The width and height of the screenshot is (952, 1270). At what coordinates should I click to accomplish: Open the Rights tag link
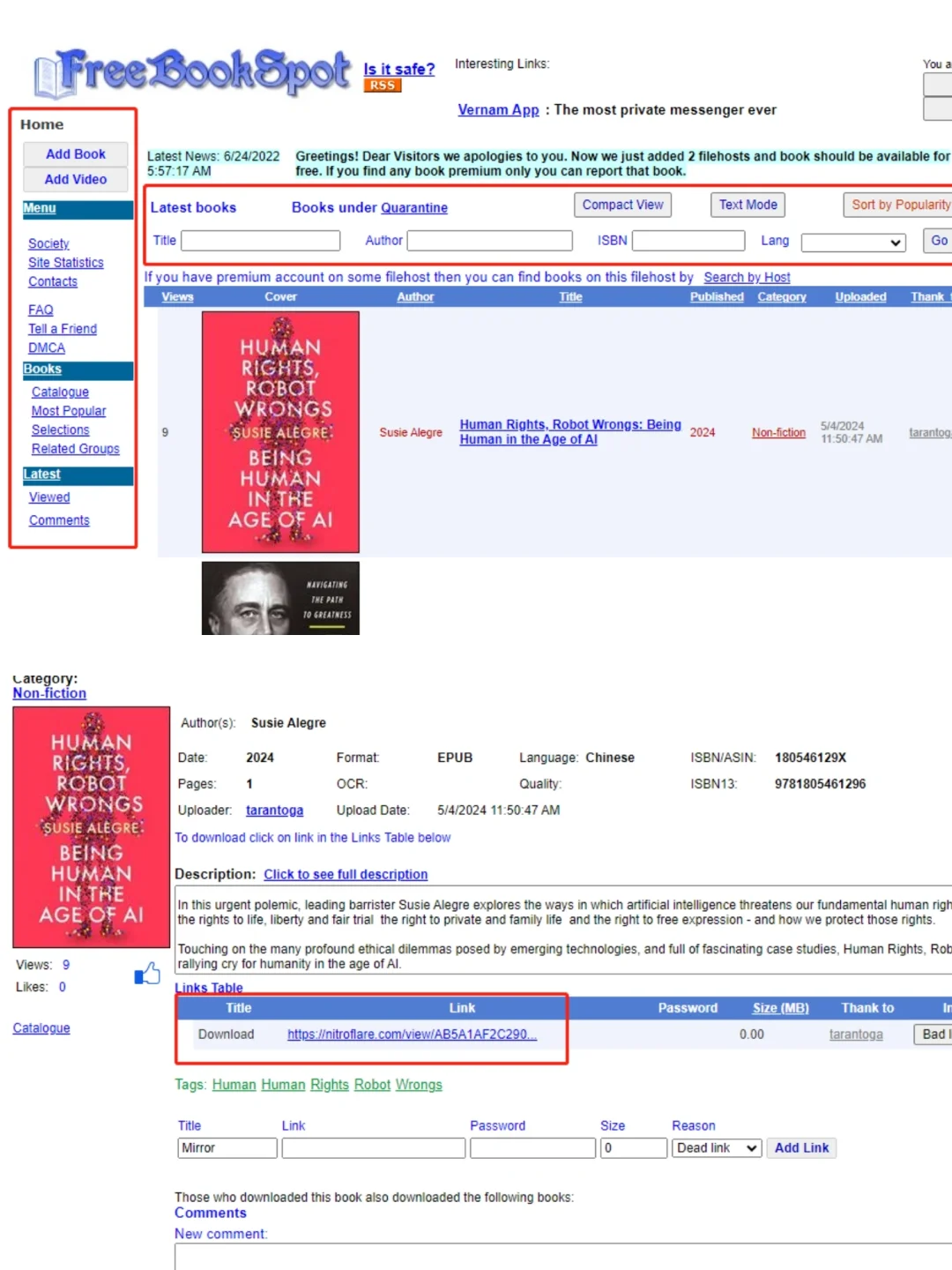pyautogui.click(x=330, y=1085)
